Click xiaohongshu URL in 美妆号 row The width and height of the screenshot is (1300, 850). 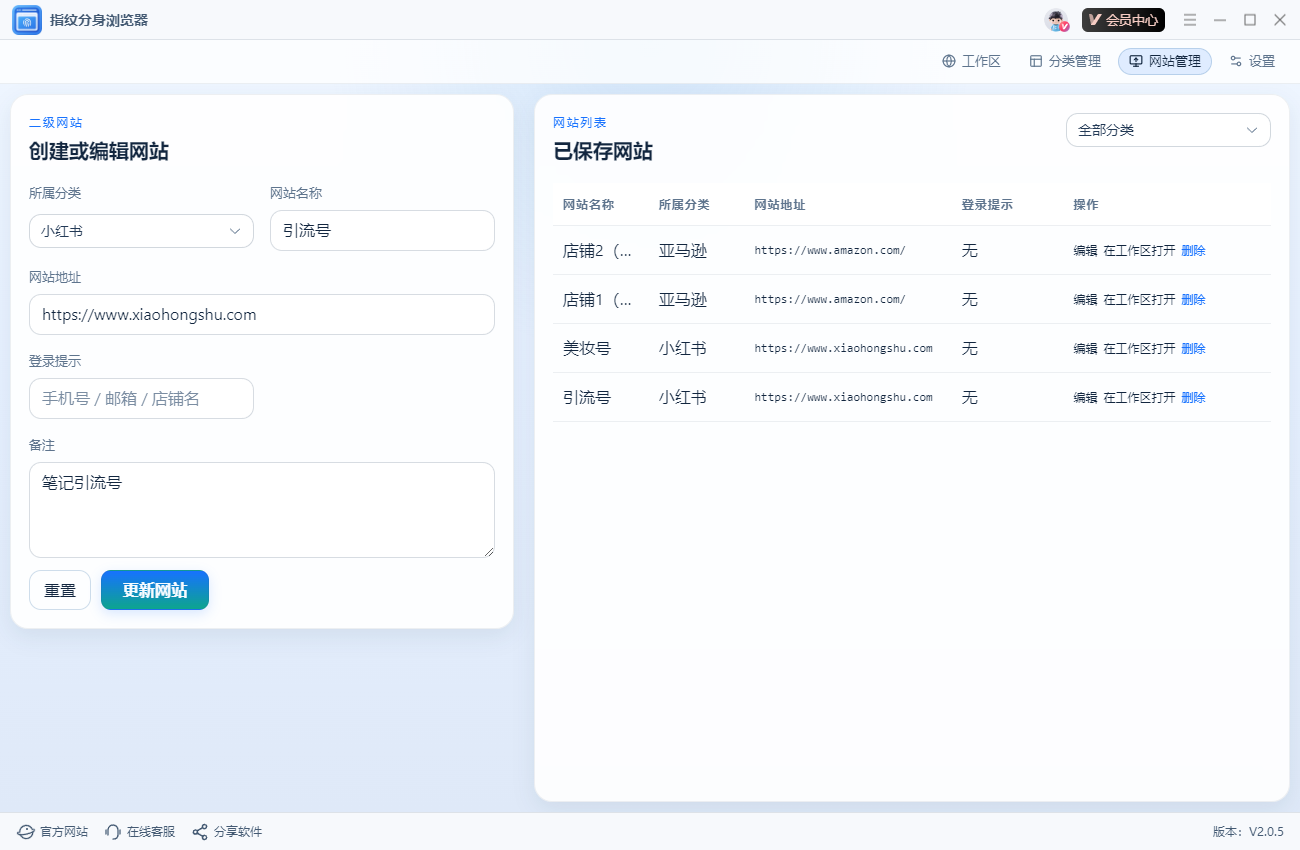(x=843, y=349)
